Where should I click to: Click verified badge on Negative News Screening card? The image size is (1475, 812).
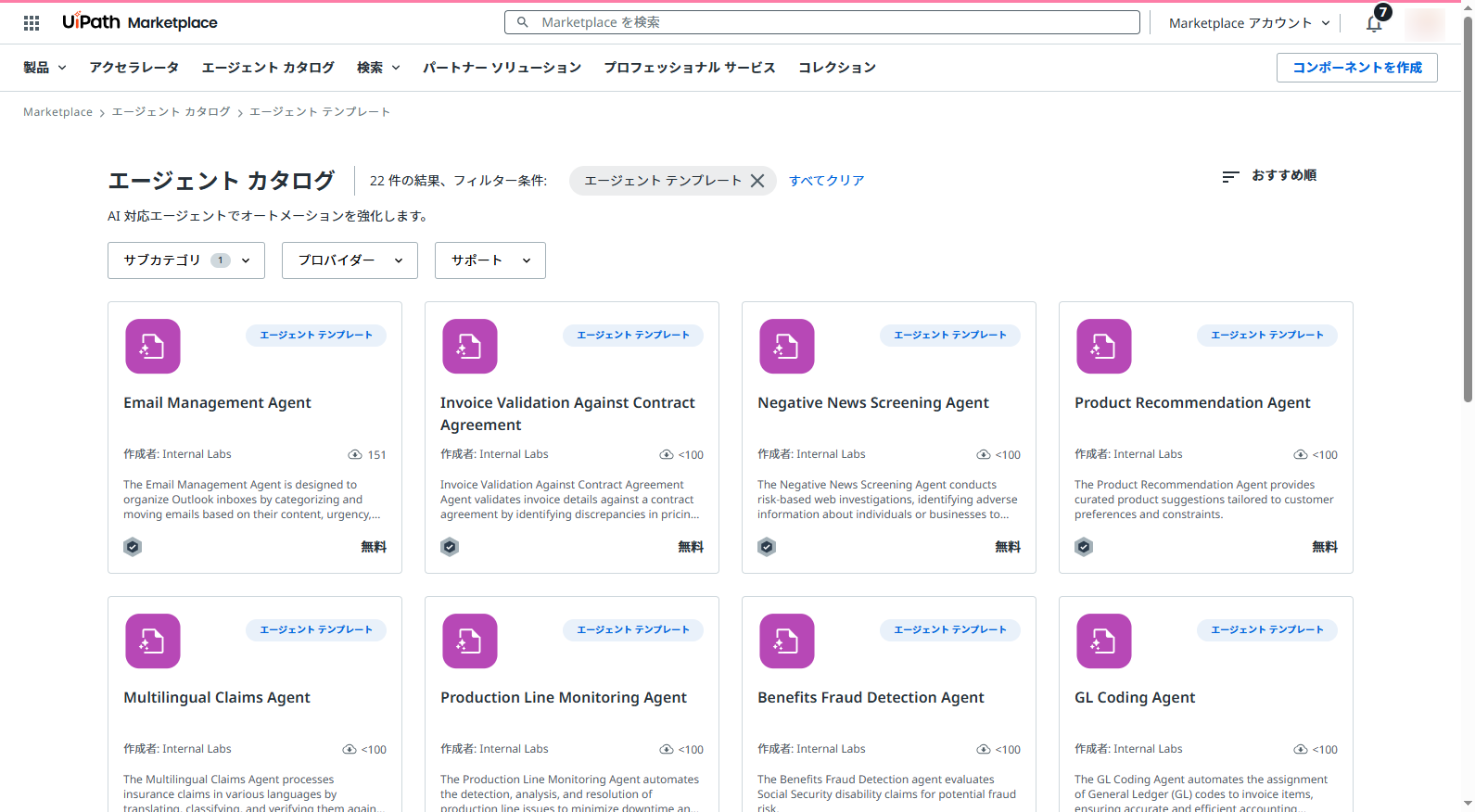click(x=767, y=547)
